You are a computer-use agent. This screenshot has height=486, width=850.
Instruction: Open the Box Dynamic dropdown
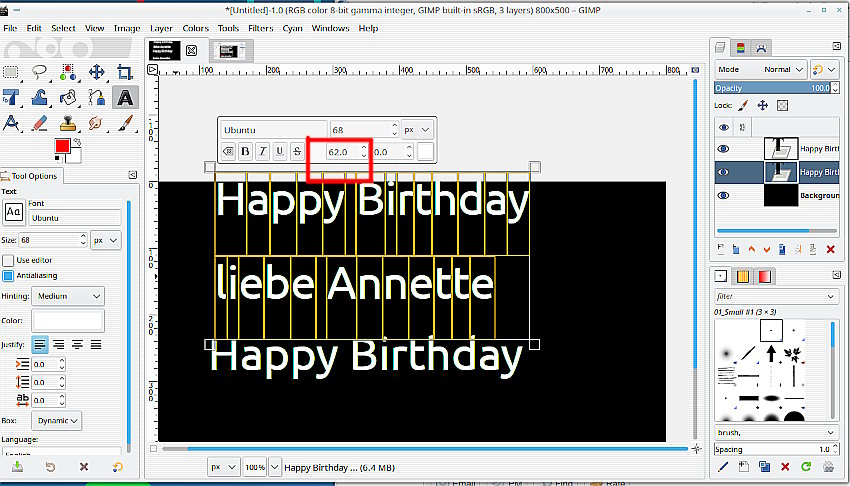coord(57,420)
